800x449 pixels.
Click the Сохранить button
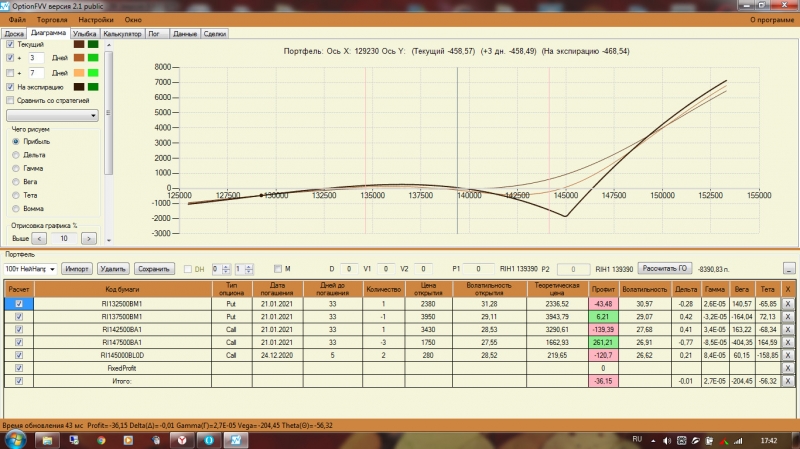click(154, 269)
